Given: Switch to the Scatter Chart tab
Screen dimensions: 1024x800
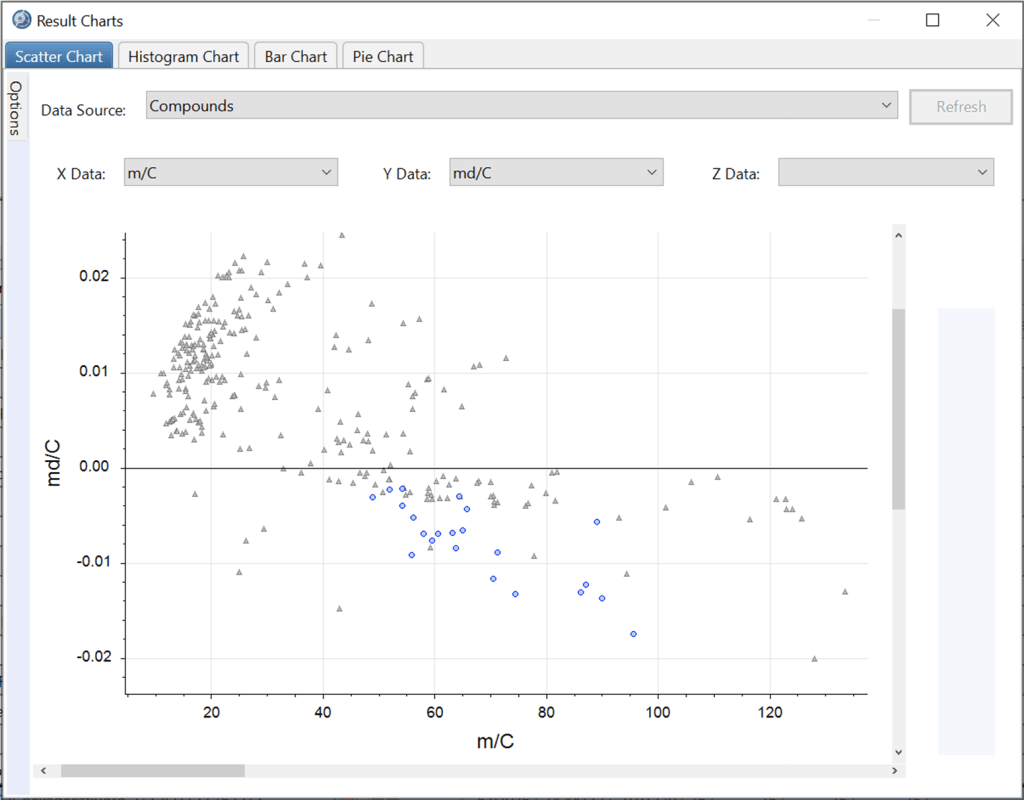Looking at the screenshot, I should click(59, 56).
